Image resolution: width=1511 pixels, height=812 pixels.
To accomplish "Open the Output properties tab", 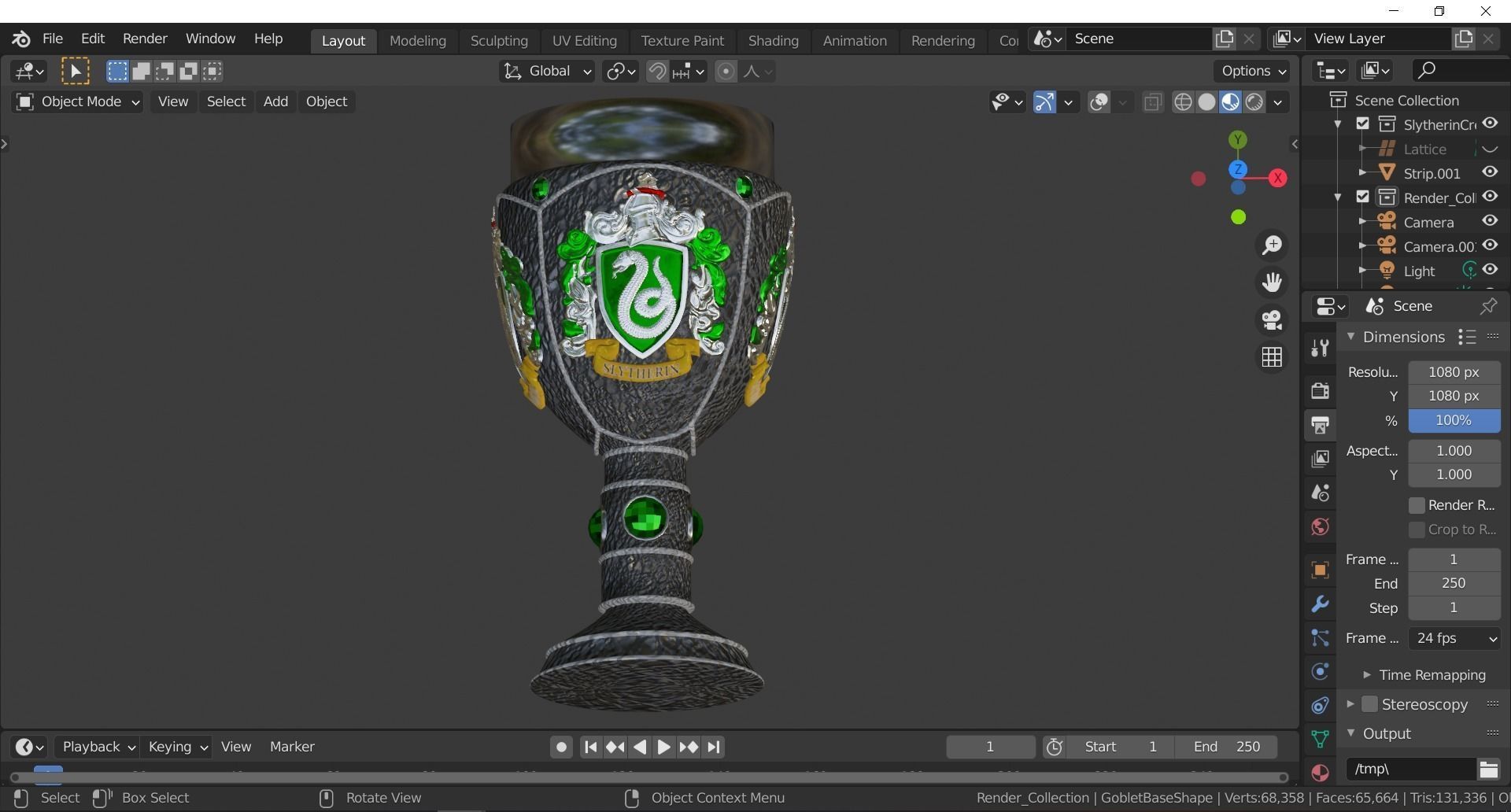I will click(1320, 425).
